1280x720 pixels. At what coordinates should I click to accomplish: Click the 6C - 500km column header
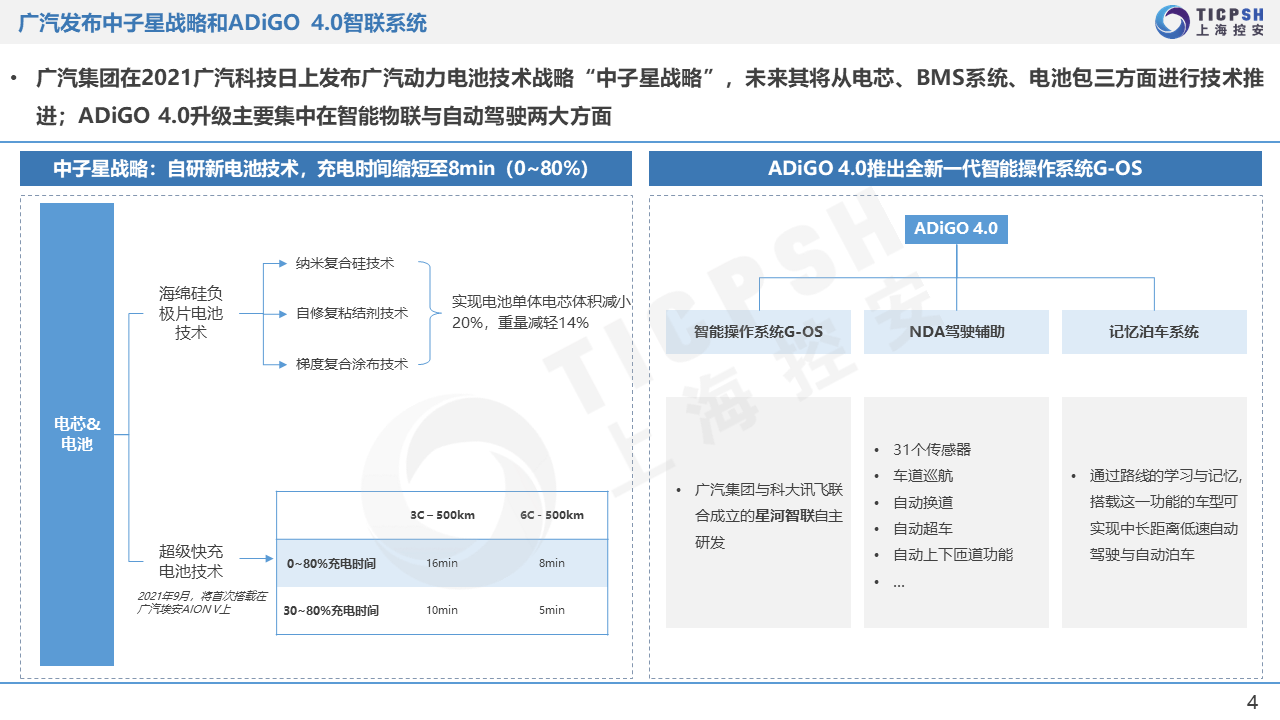551,515
